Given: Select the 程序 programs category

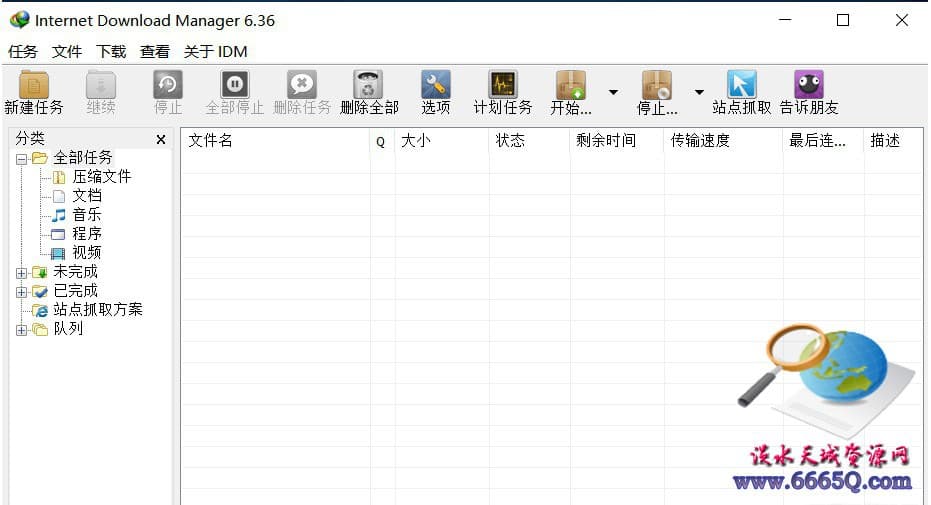Looking at the screenshot, I should [x=87, y=234].
